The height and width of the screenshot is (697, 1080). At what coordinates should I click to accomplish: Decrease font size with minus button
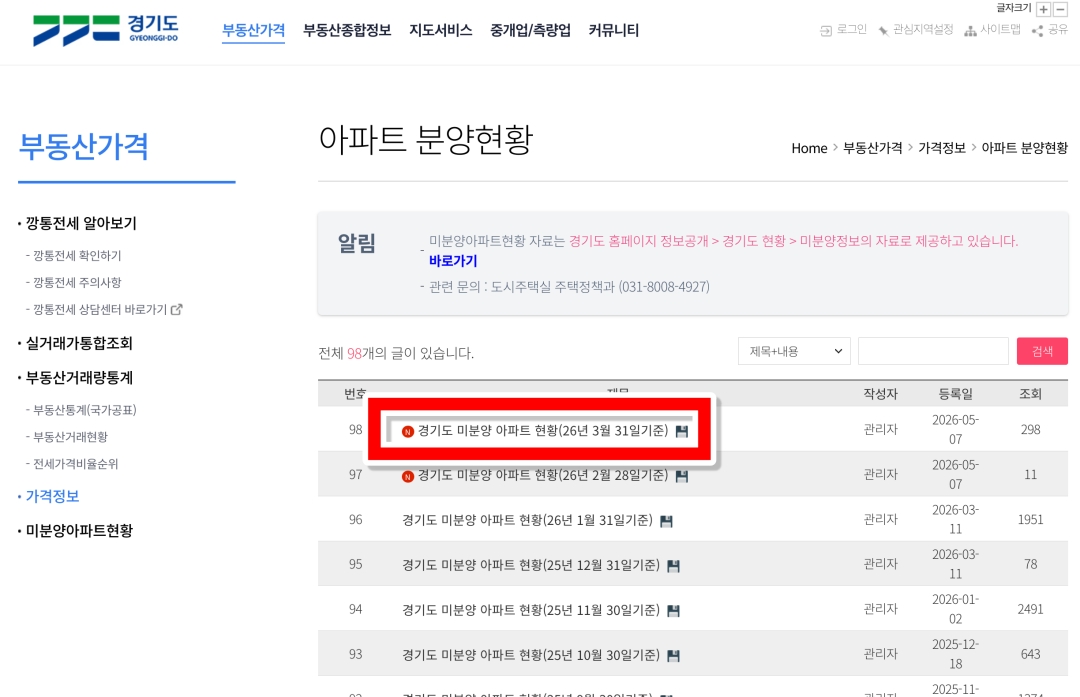1061,9
